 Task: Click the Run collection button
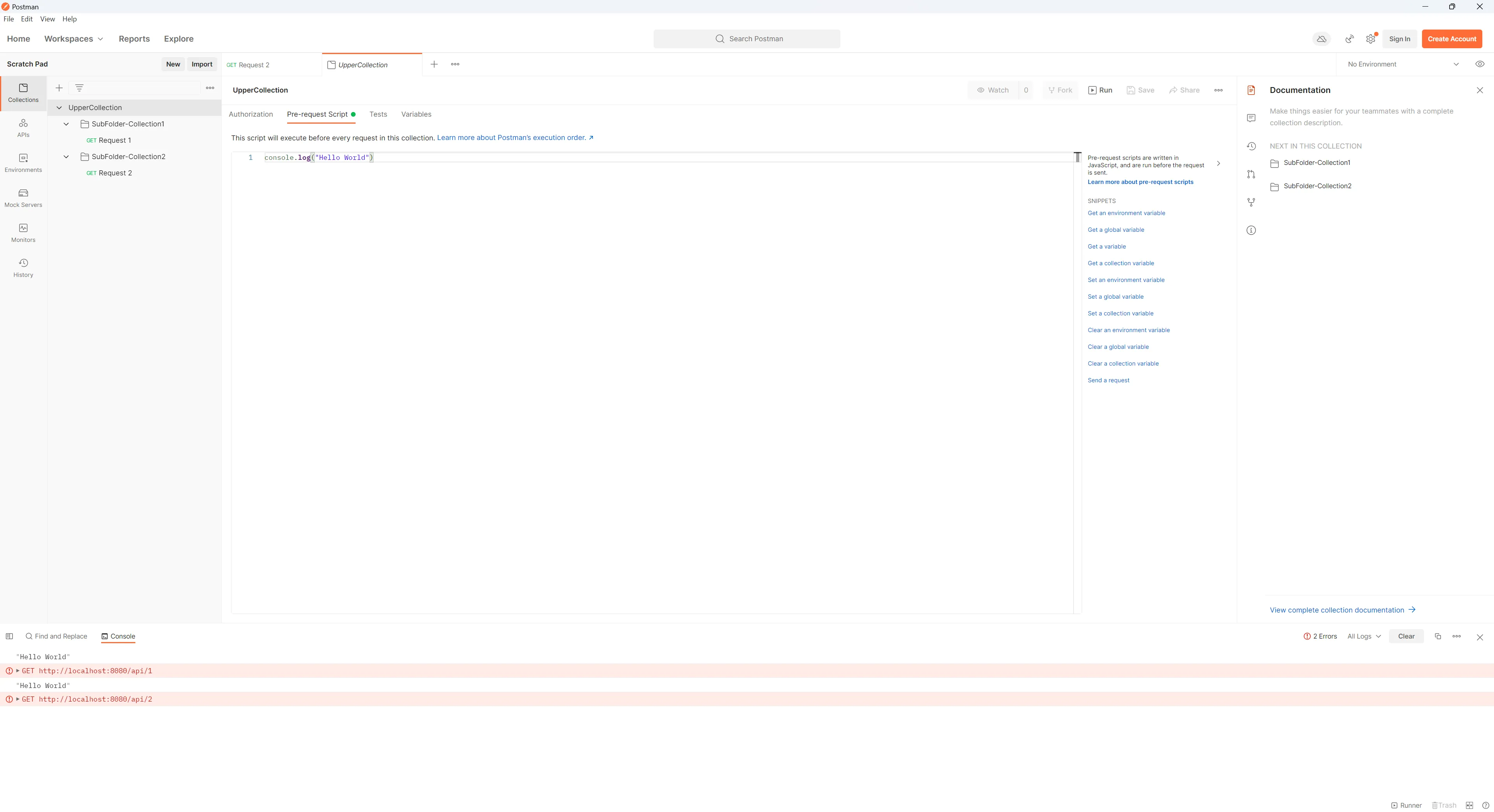tap(1100, 90)
